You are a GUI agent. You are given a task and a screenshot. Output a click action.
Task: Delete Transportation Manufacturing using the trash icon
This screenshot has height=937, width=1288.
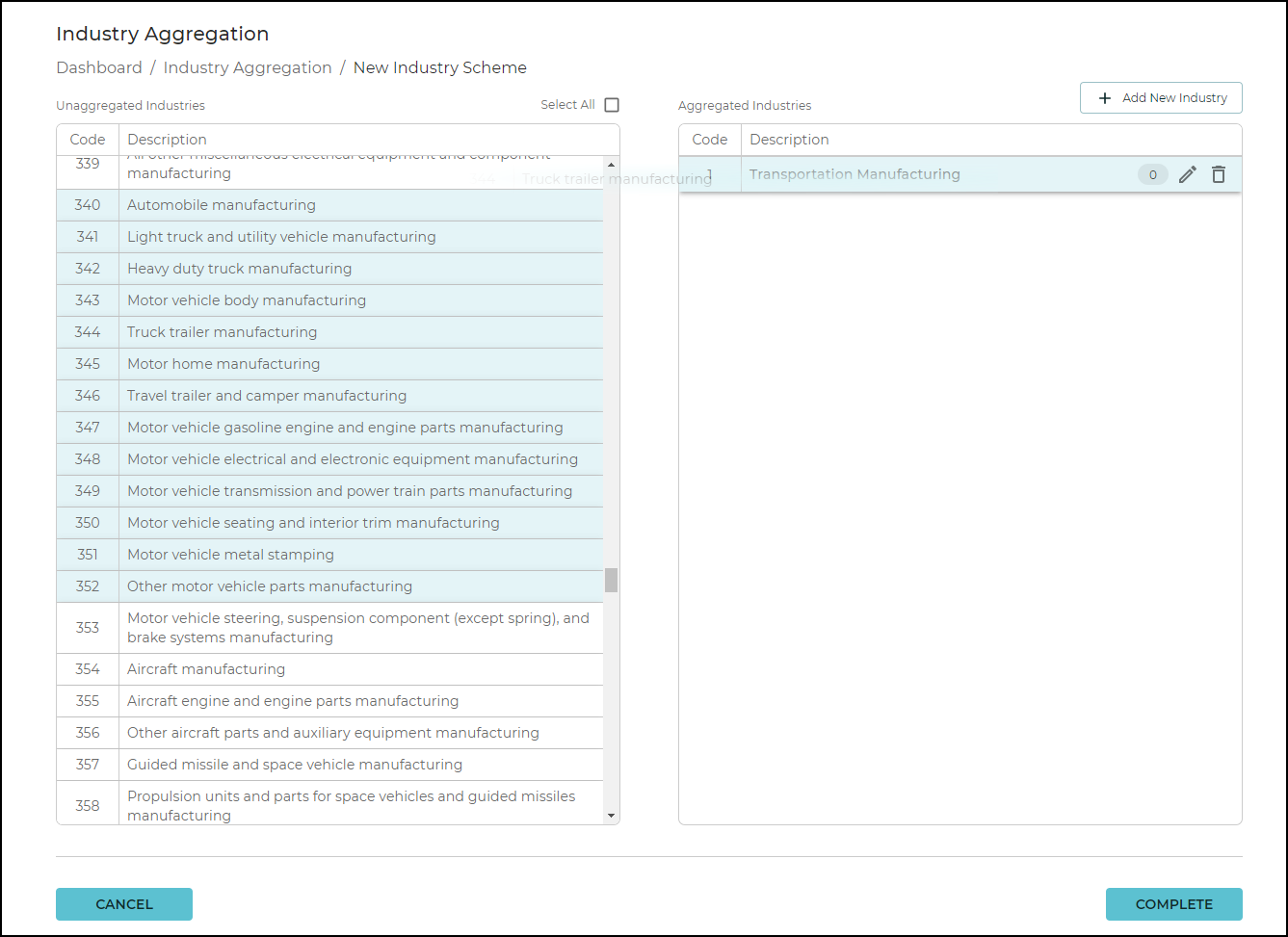pos(1219,174)
